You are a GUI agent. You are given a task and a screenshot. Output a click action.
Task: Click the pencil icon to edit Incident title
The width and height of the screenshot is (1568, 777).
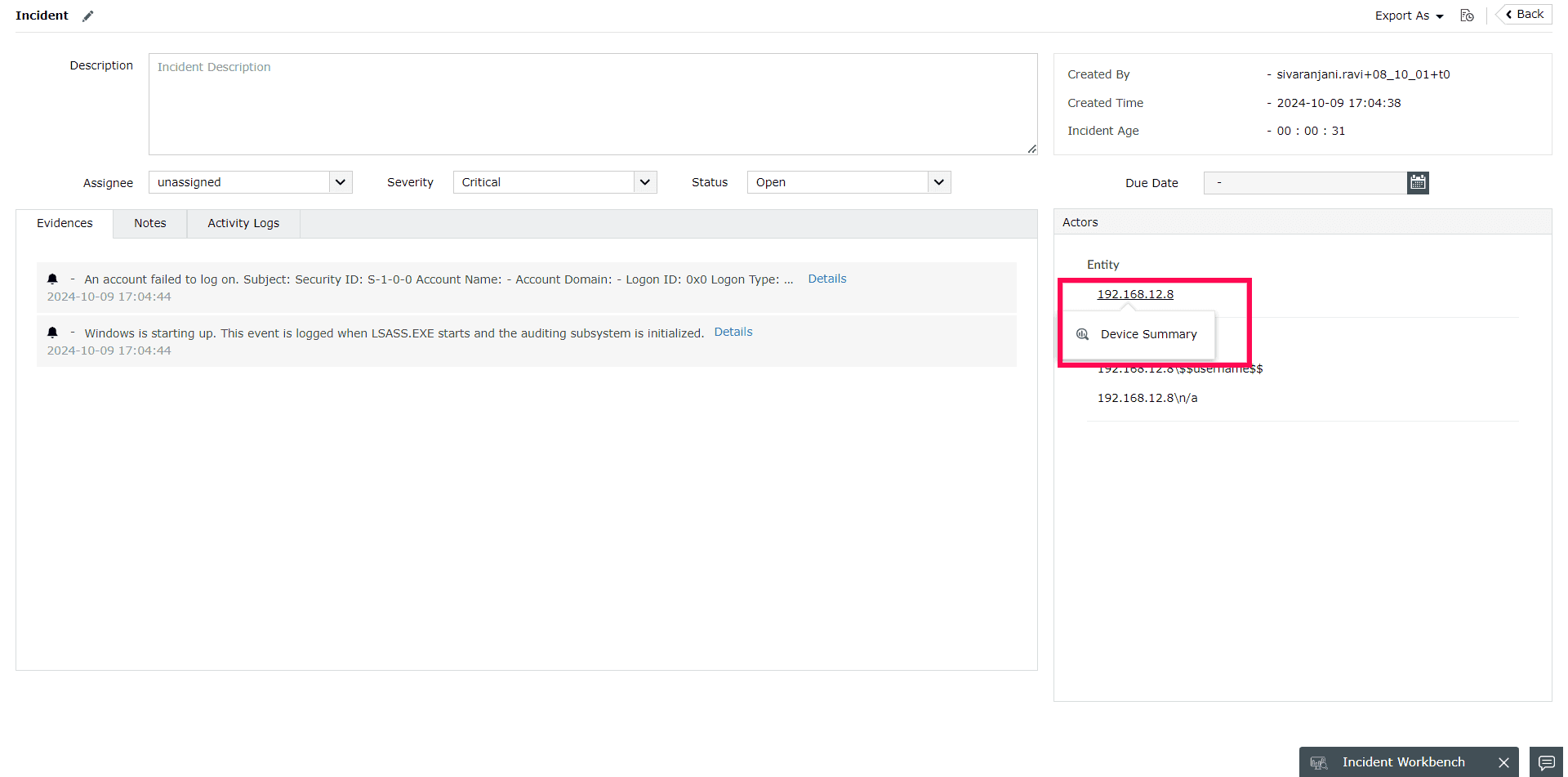88,16
